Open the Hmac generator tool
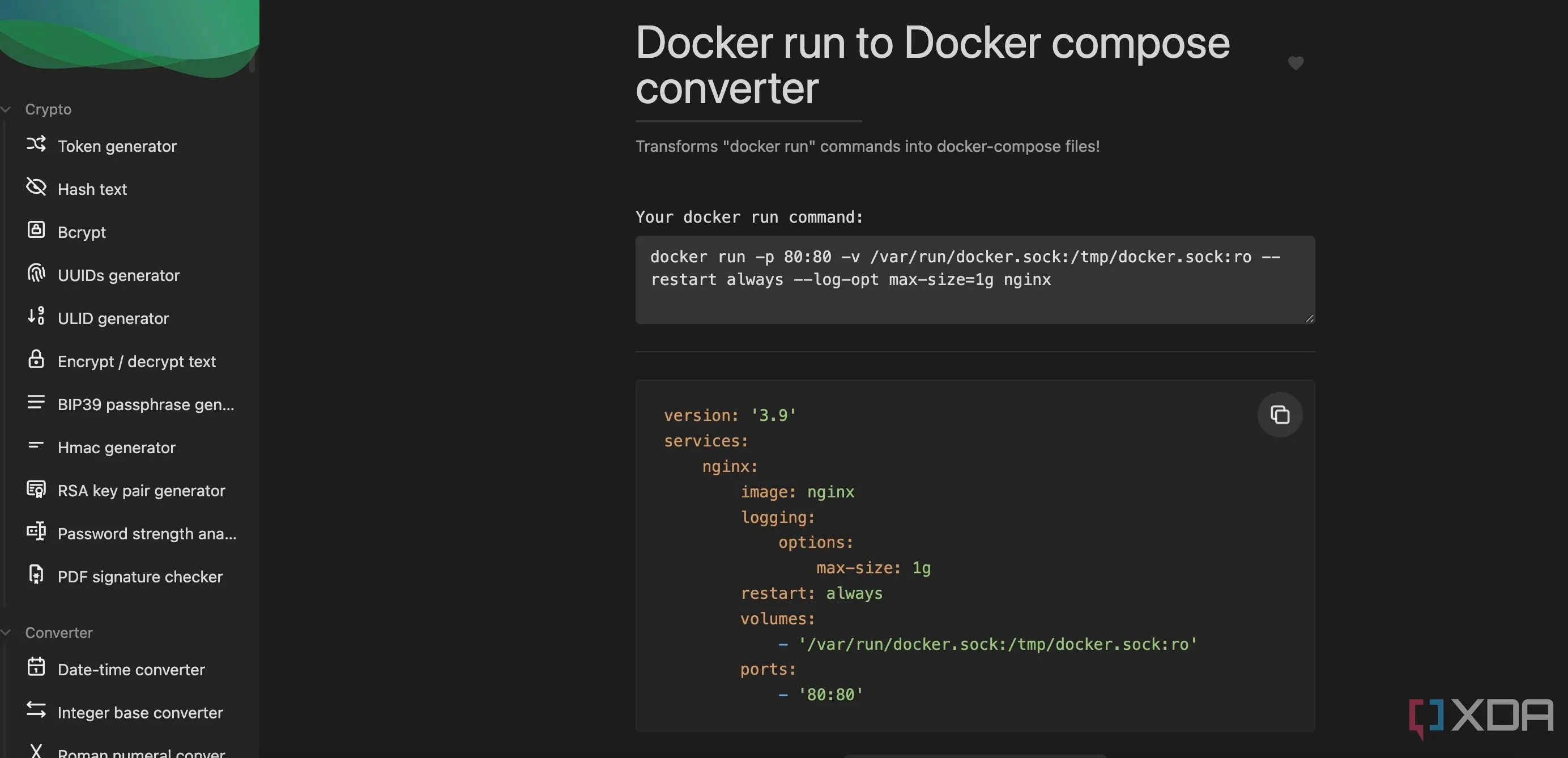 click(116, 448)
